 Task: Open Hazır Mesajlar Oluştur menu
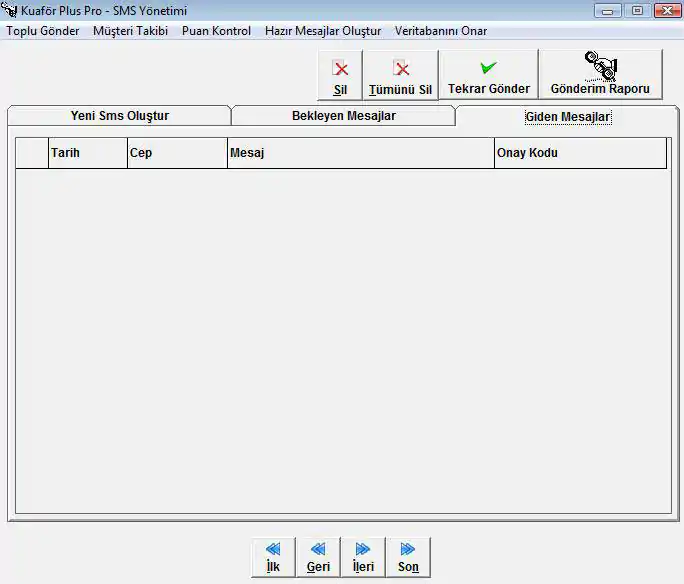click(323, 31)
